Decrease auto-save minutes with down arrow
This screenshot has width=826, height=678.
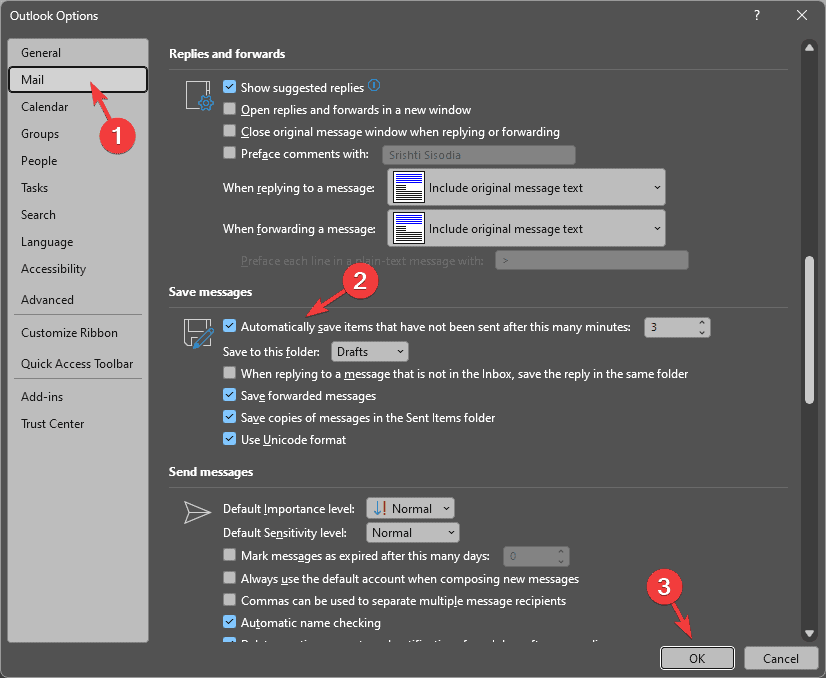[x=702, y=332]
